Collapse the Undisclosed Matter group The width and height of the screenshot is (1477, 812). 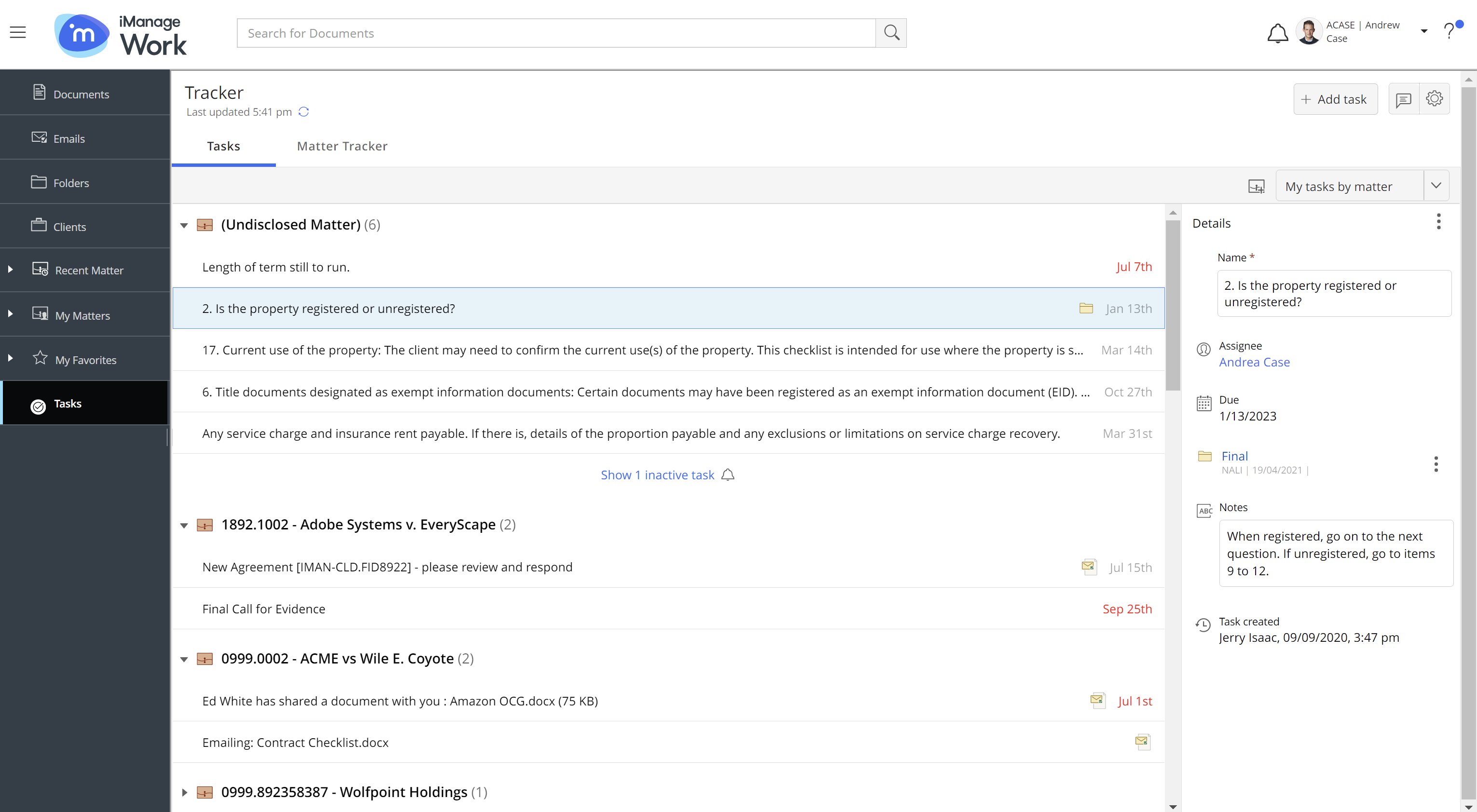[x=184, y=225]
